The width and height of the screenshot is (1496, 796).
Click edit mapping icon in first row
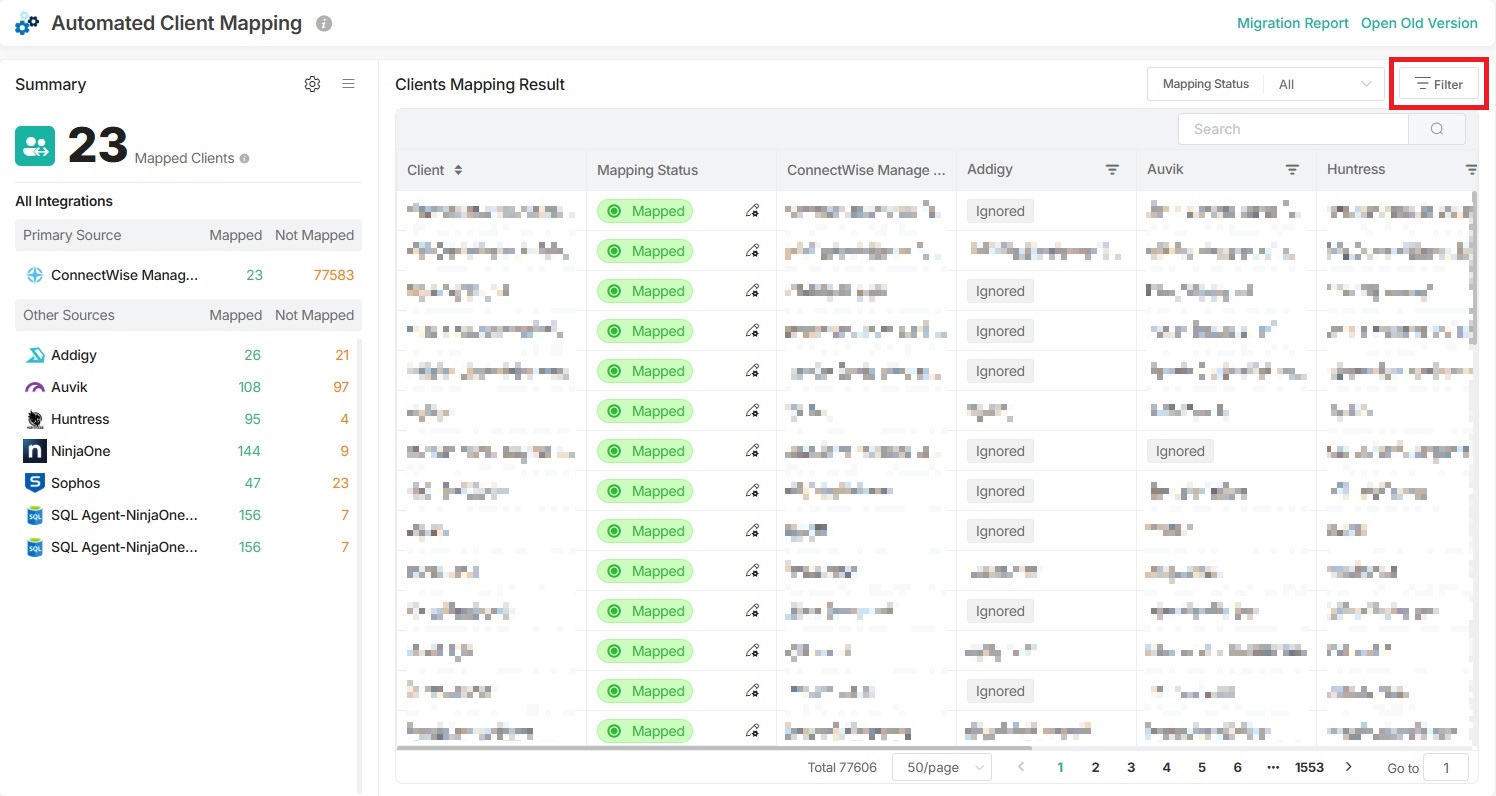752,211
